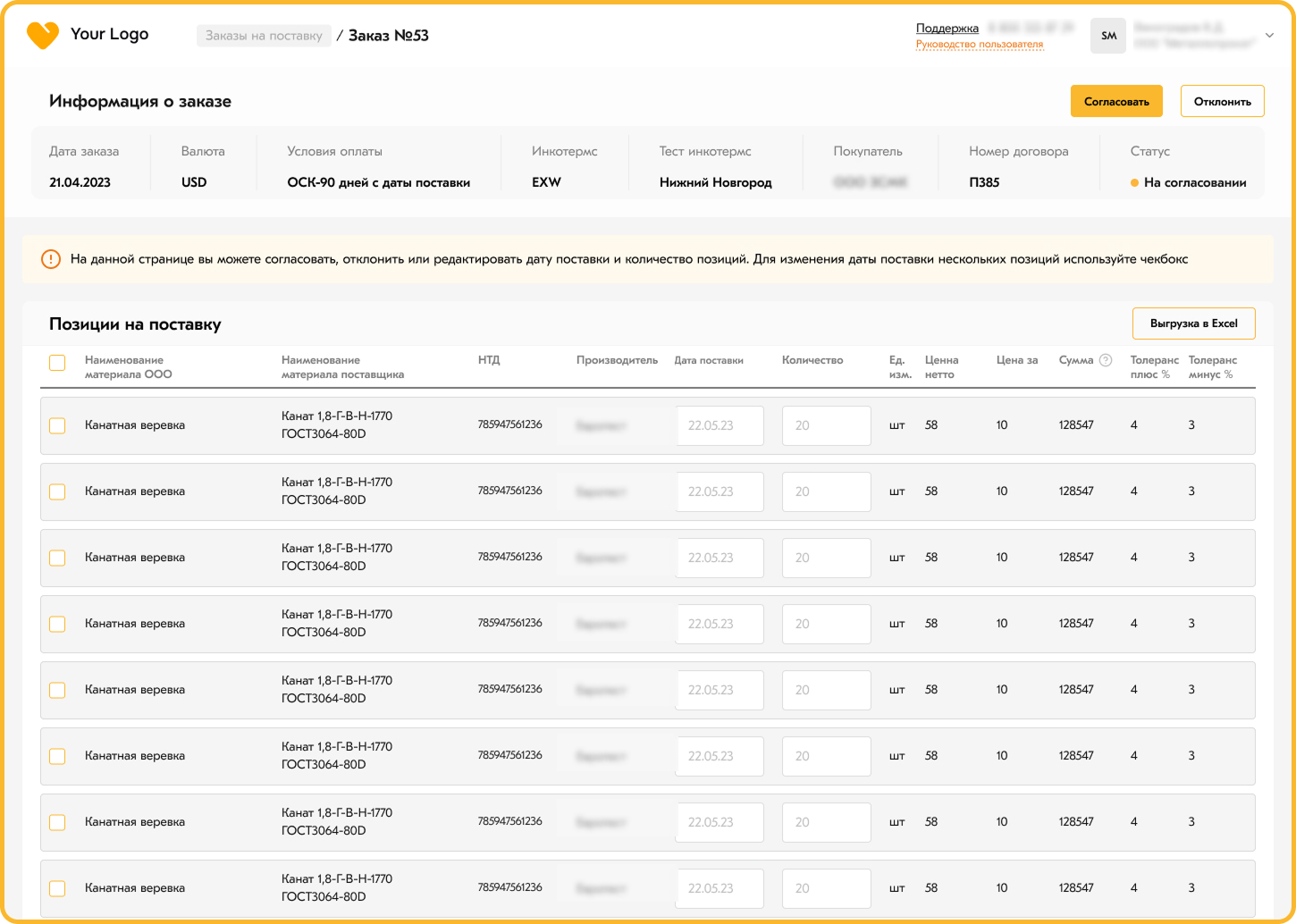
Task: Click the Отклонить reject button
Action: pyautogui.click(x=1222, y=101)
